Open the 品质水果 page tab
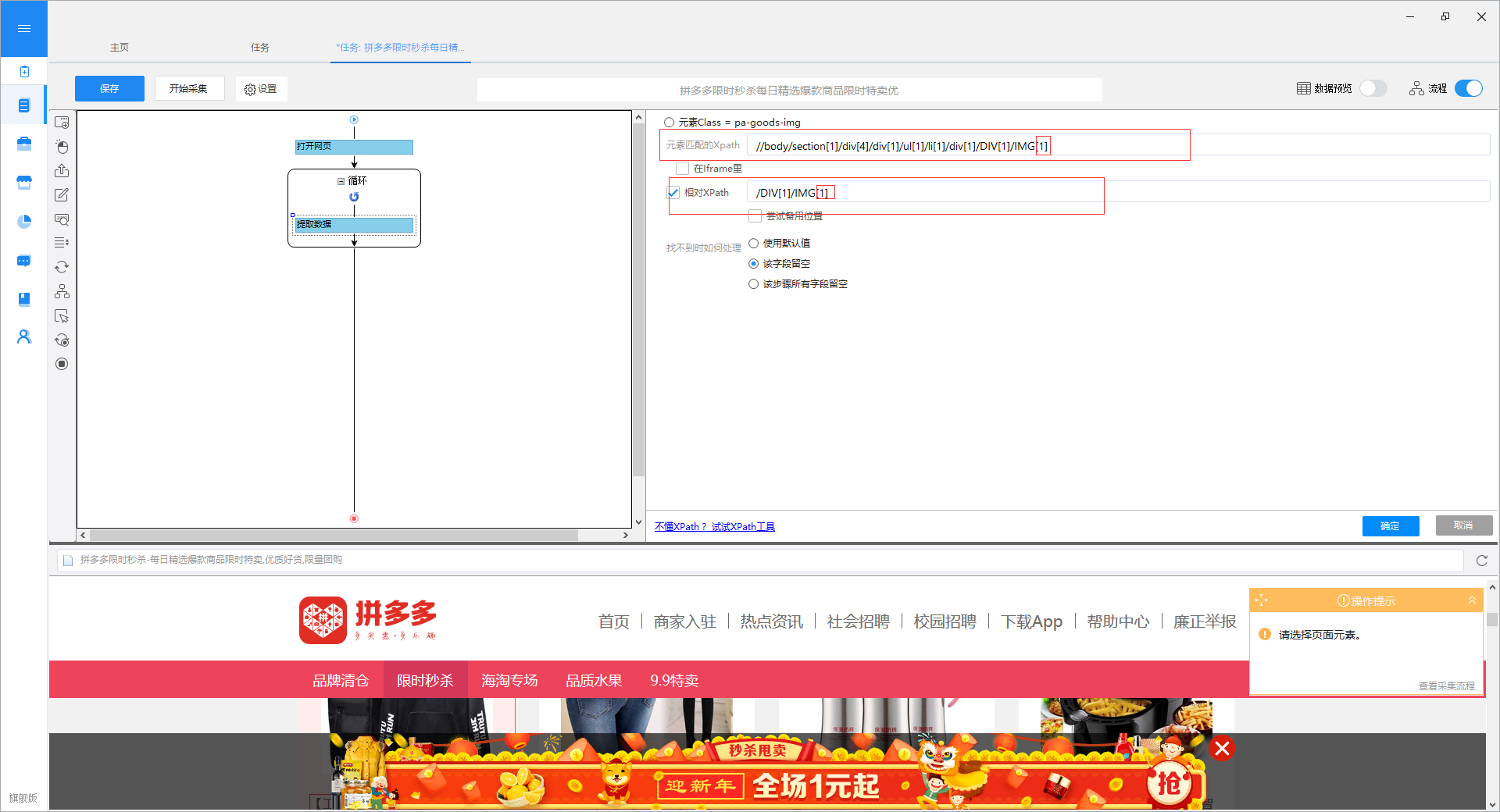 click(x=594, y=680)
